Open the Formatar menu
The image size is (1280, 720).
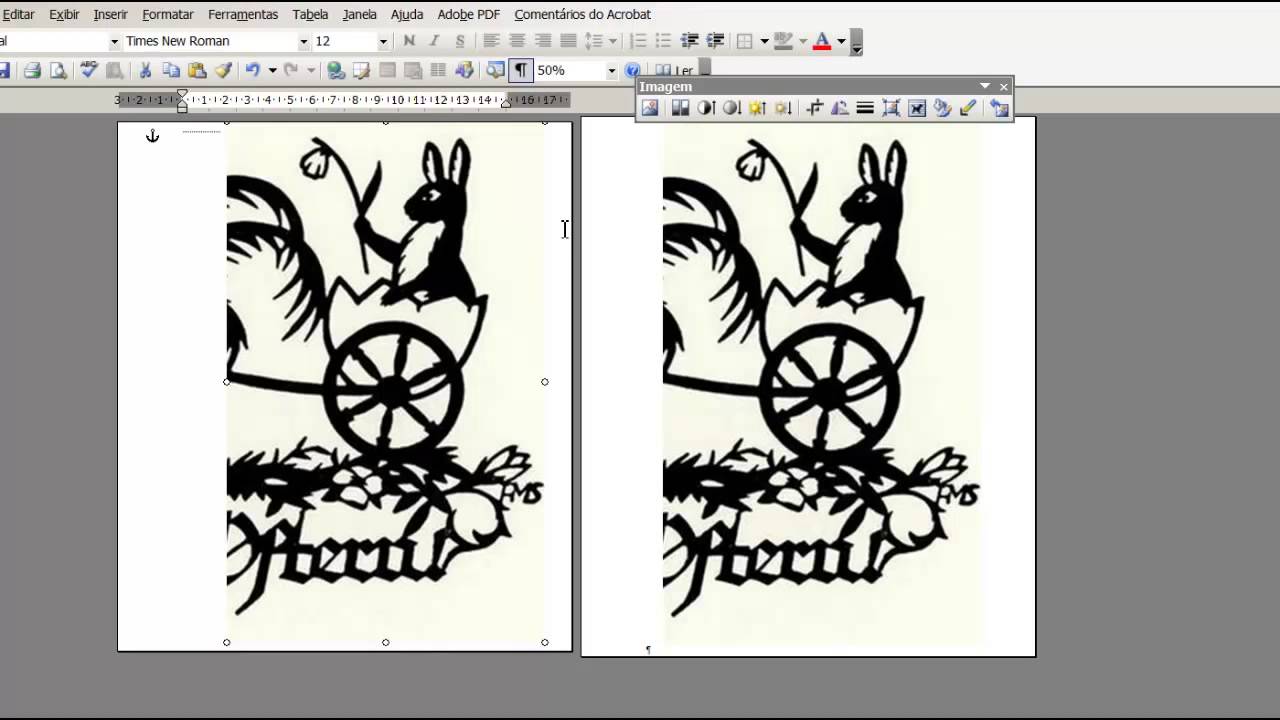point(168,14)
